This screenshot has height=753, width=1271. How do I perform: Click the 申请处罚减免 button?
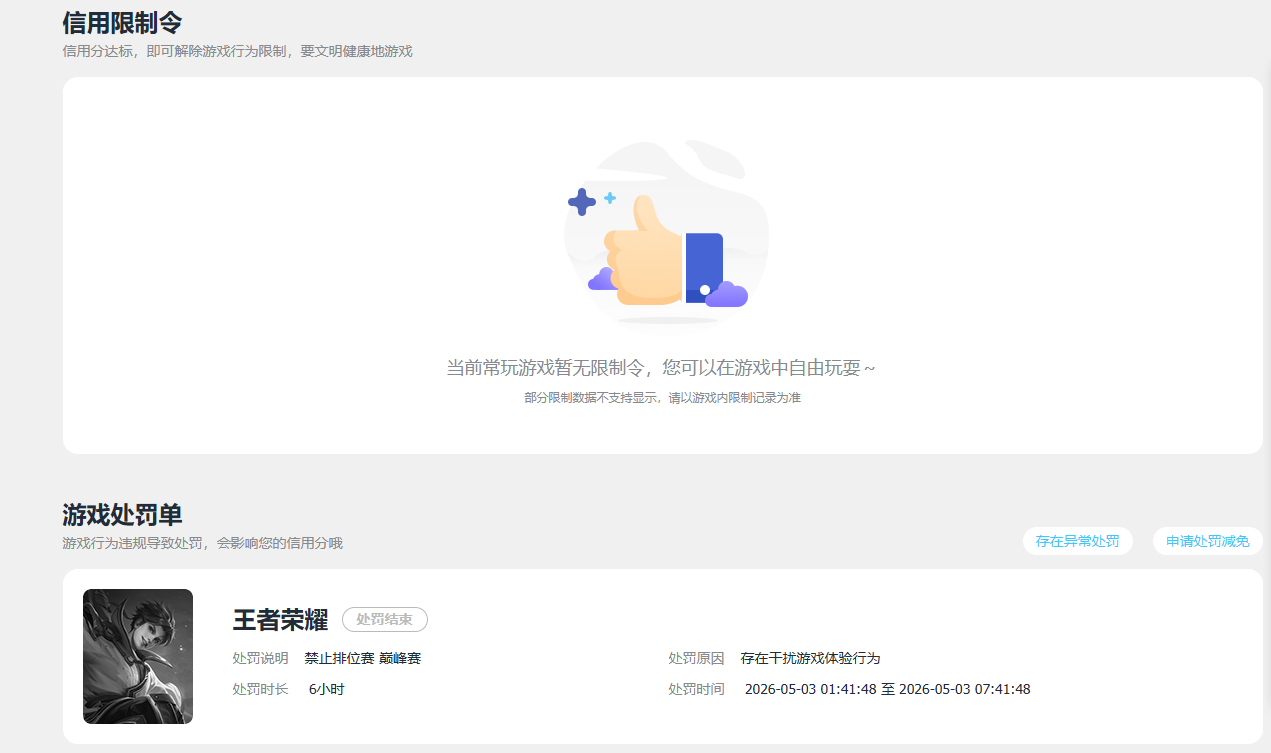(x=1207, y=541)
